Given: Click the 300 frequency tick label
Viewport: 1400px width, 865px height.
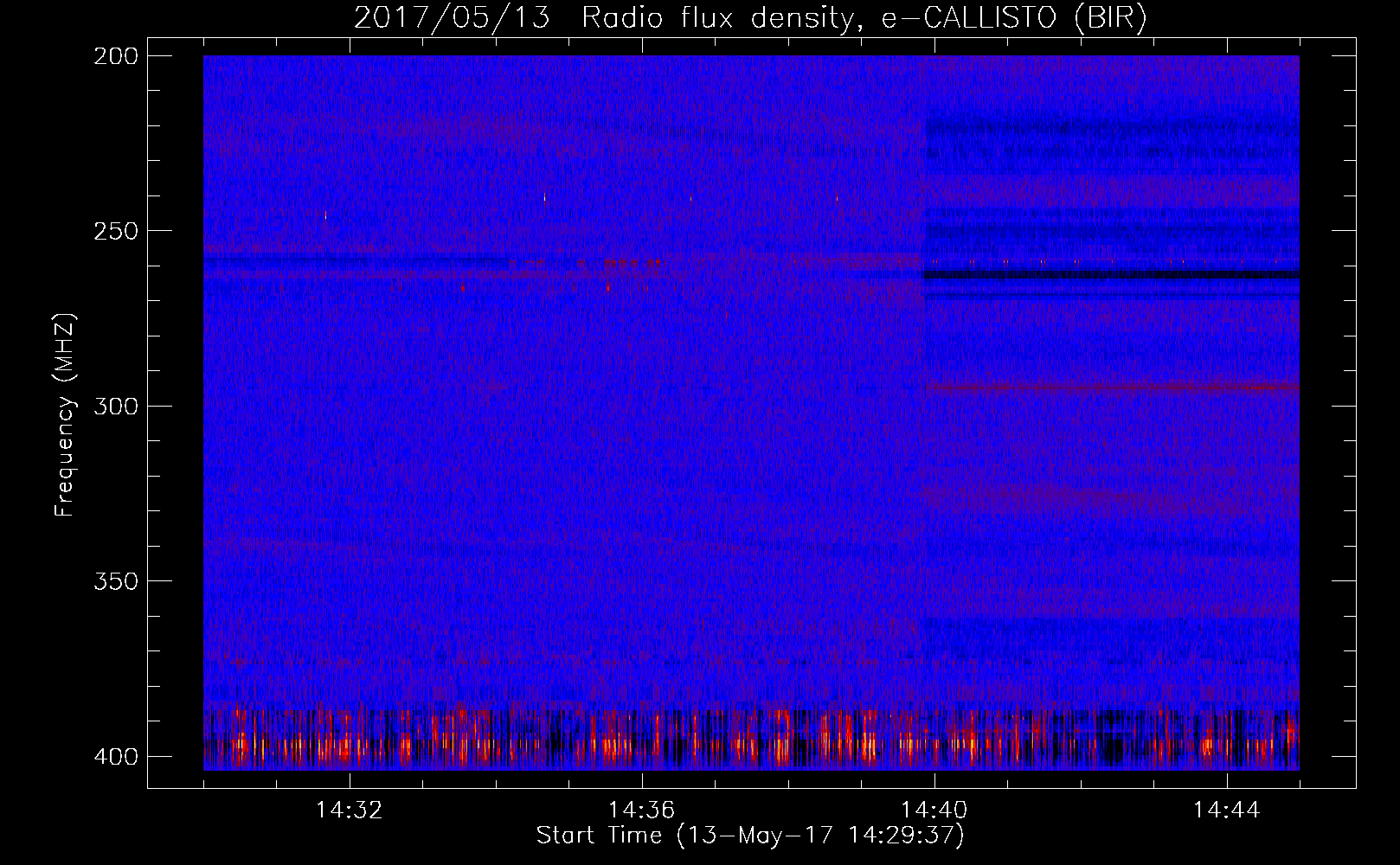Looking at the screenshot, I should [x=115, y=406].
